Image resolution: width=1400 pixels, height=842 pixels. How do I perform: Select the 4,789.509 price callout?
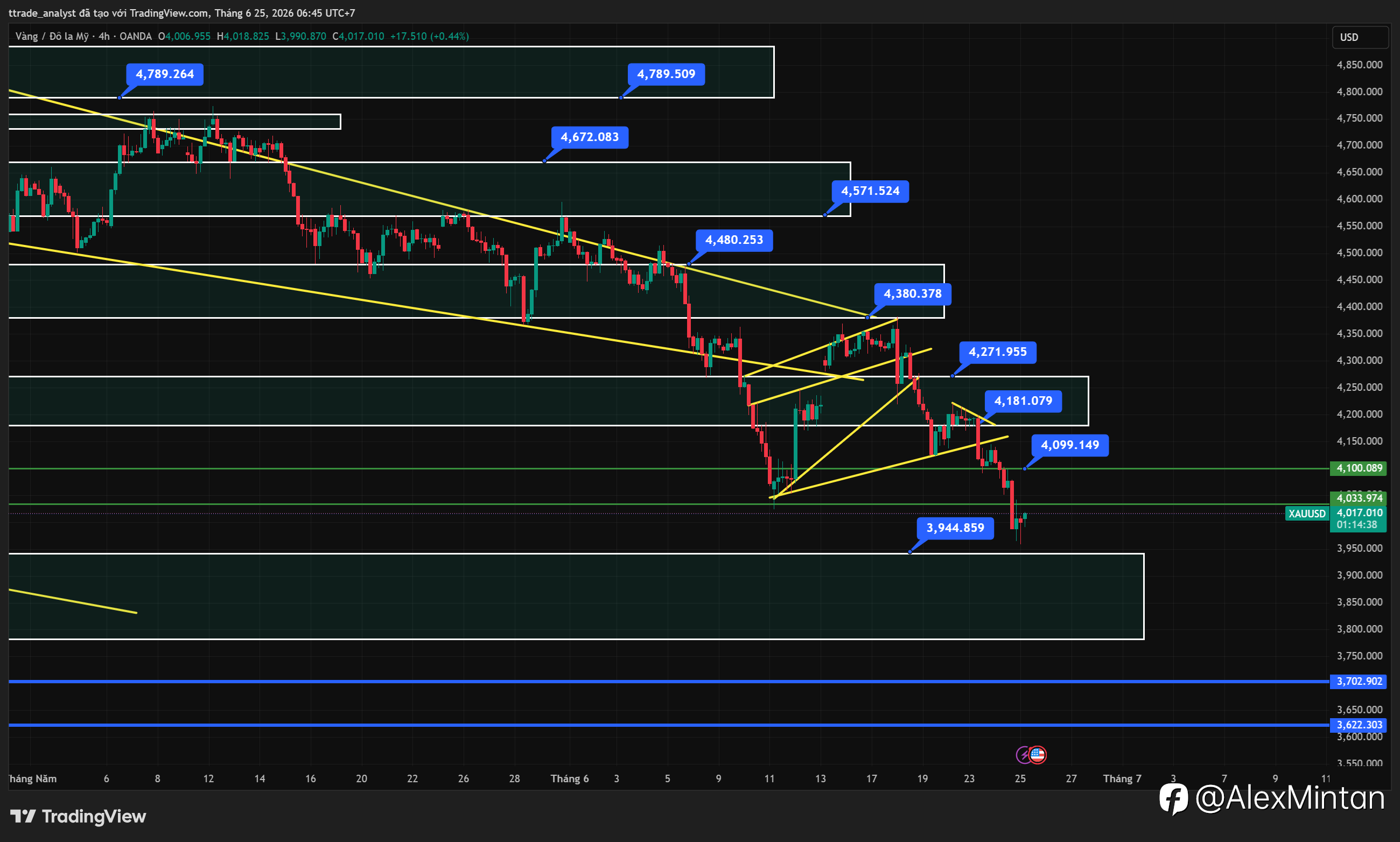point(666,74)
